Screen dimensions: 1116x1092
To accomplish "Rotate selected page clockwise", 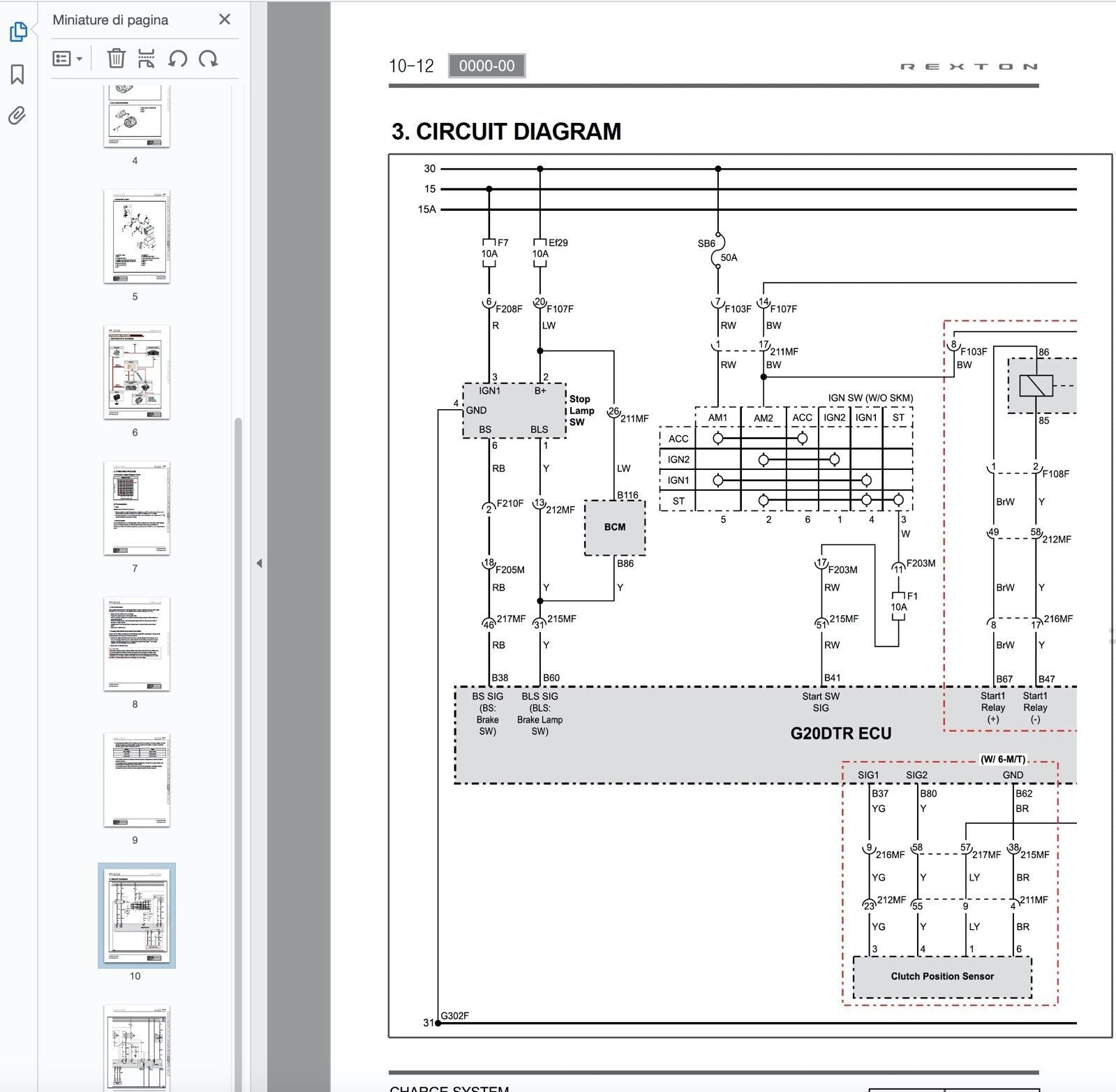I will pos(208,59).
